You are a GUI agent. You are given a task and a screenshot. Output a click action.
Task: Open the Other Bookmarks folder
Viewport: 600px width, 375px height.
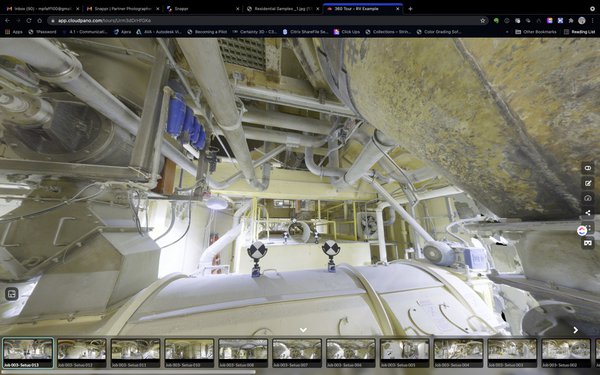[x=536, y=32]
